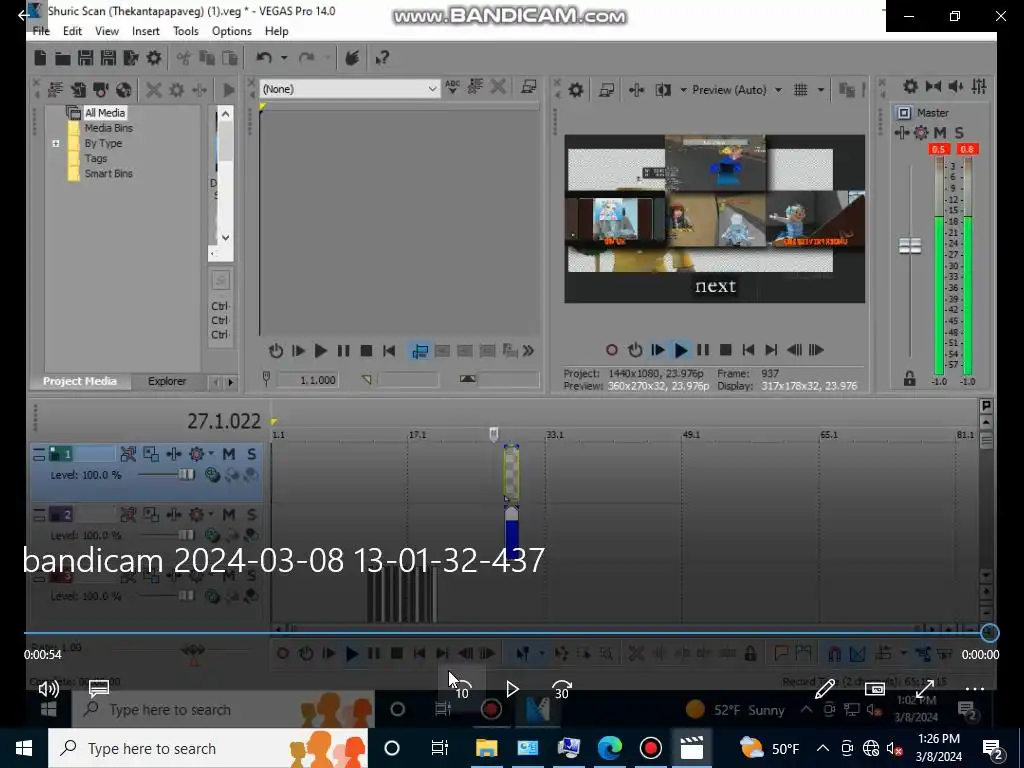This screenshot has height=768, width=1024.
Task: Click the Compositing Mode icon on track 1
Action: [x=212, y=475]
